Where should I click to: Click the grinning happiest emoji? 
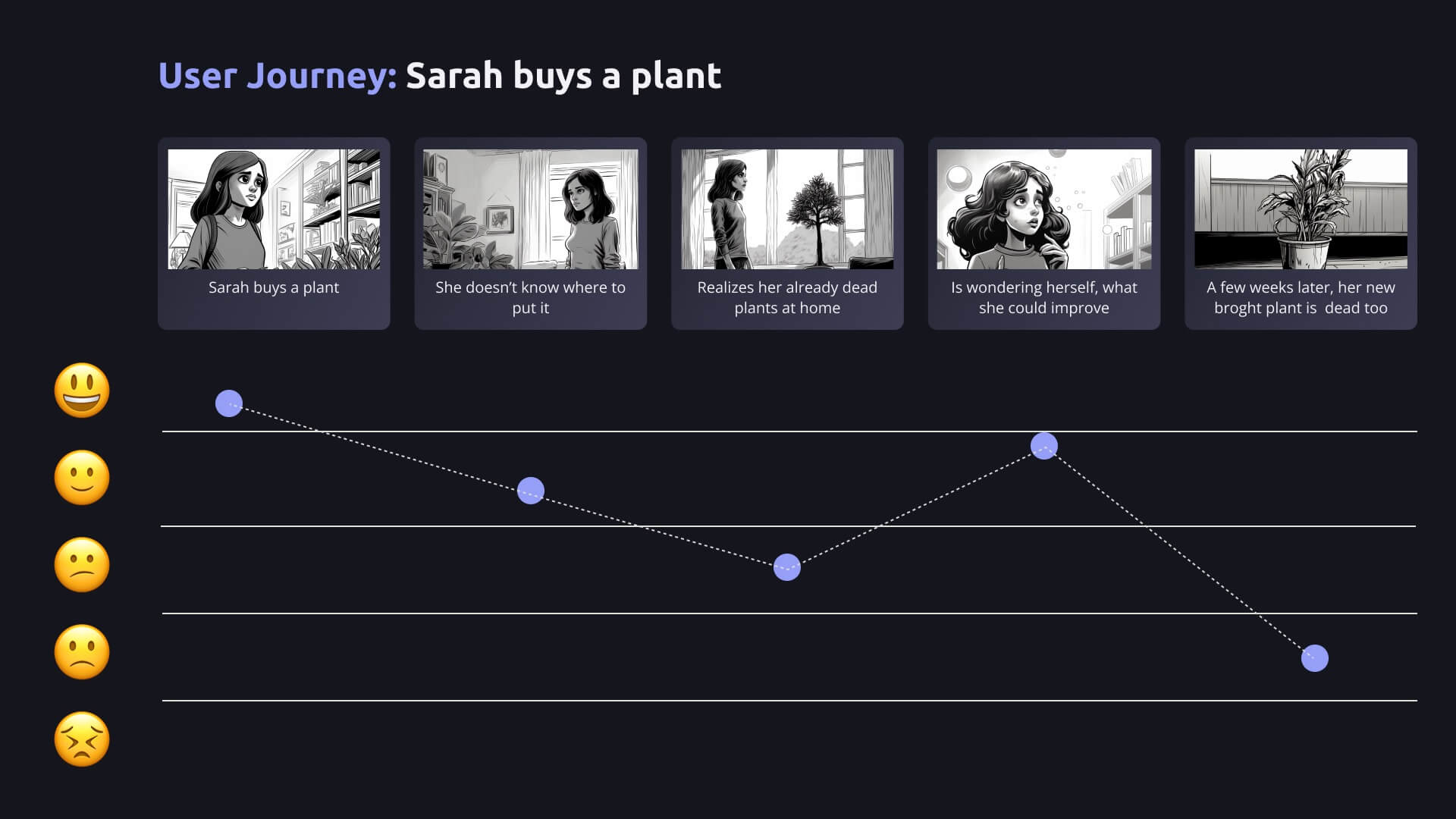tap(82, 391)
